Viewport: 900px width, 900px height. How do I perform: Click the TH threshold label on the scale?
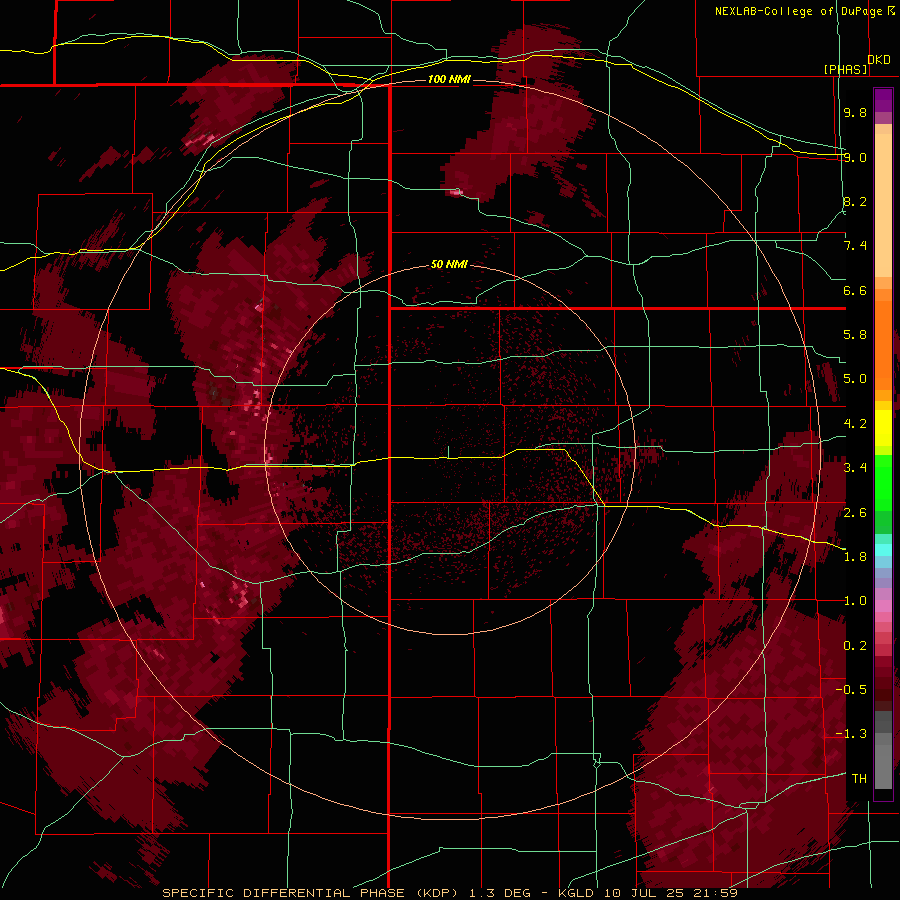coord(859,779)
